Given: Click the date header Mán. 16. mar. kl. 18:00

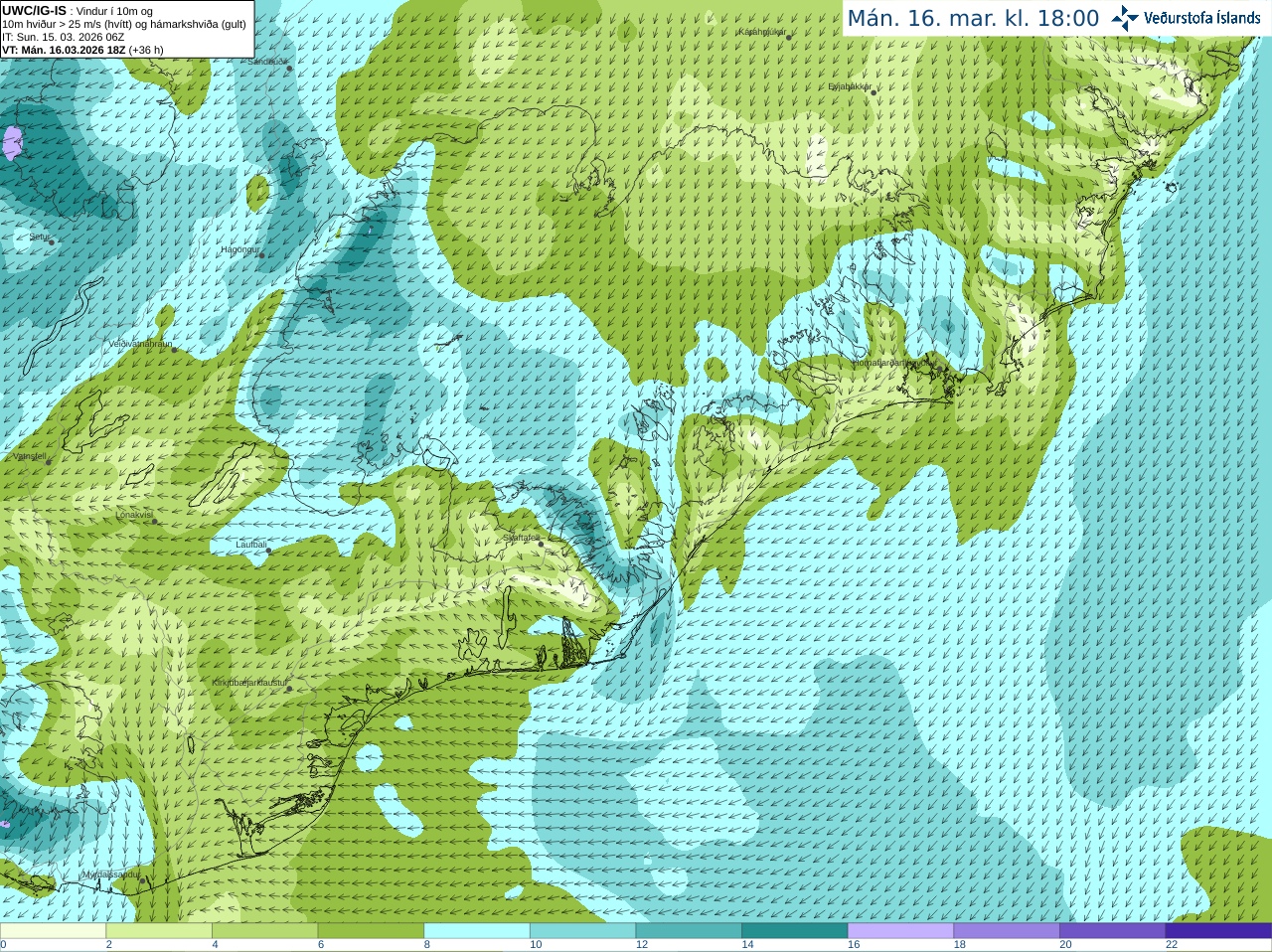Looking at the screenshot, I should (973, 19).
